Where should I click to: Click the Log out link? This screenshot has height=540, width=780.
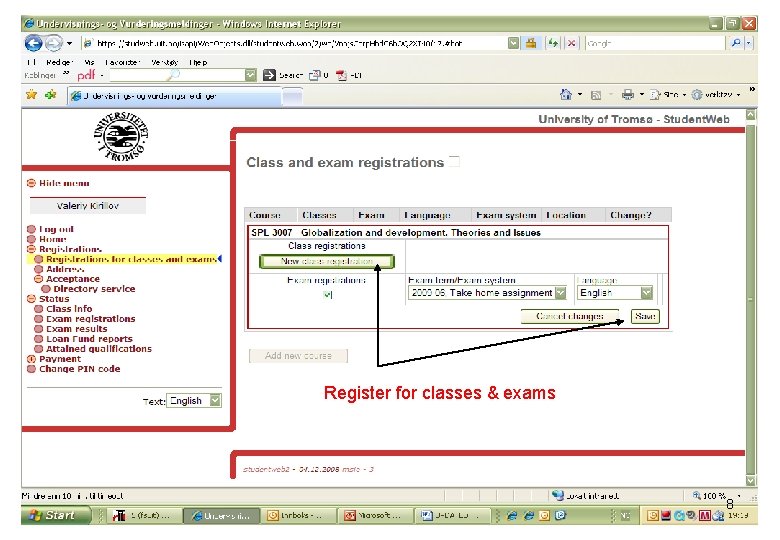point(56,229)
